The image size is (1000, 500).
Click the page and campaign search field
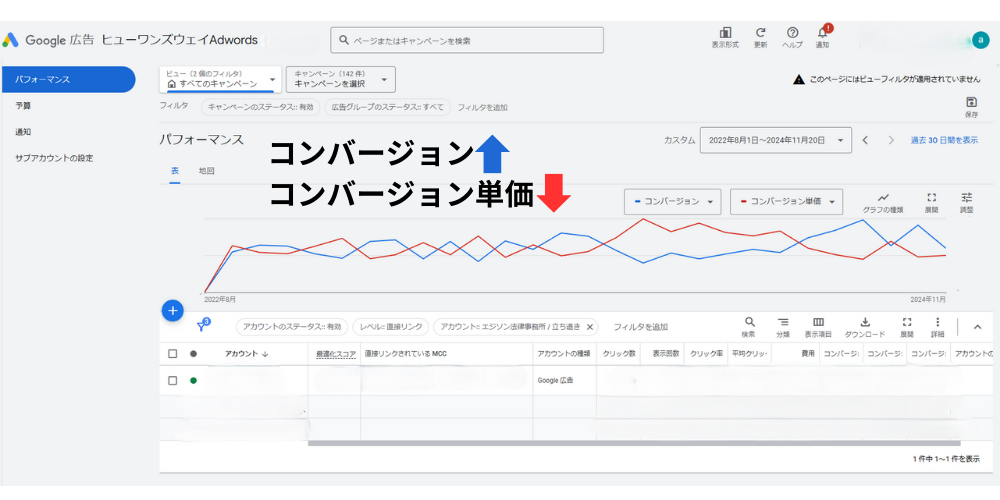point(467,40)
